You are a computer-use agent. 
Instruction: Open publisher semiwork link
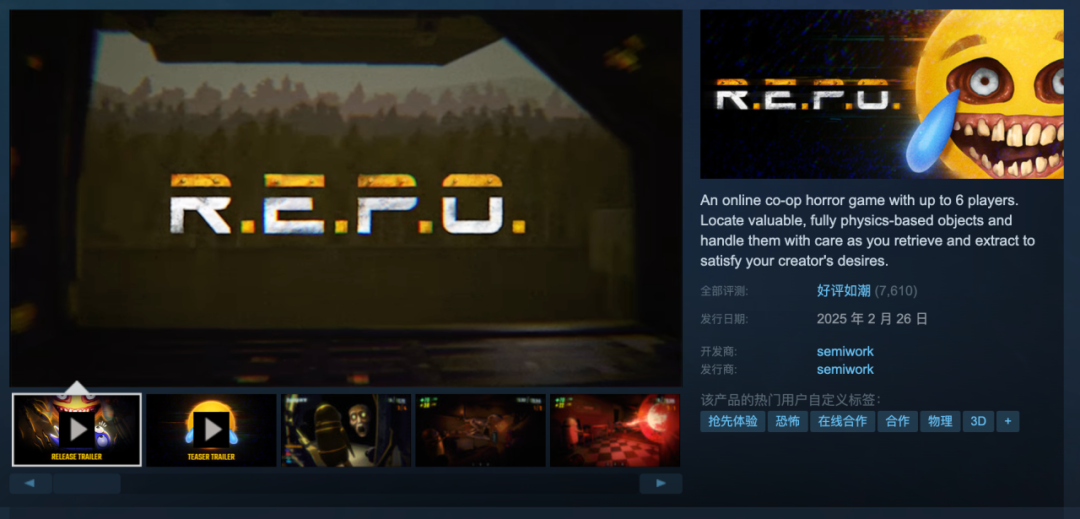click(845, 369)
